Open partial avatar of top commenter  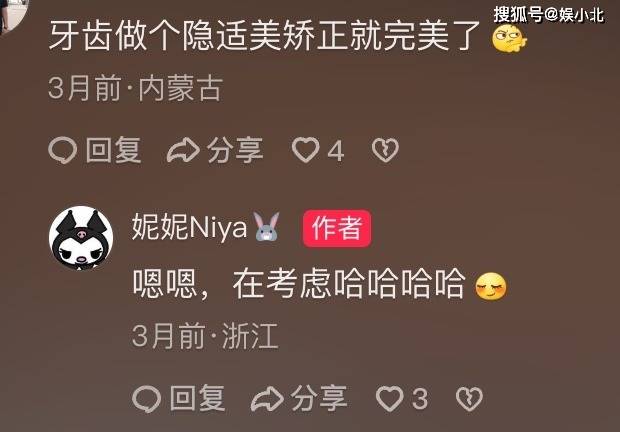[13, 16]
